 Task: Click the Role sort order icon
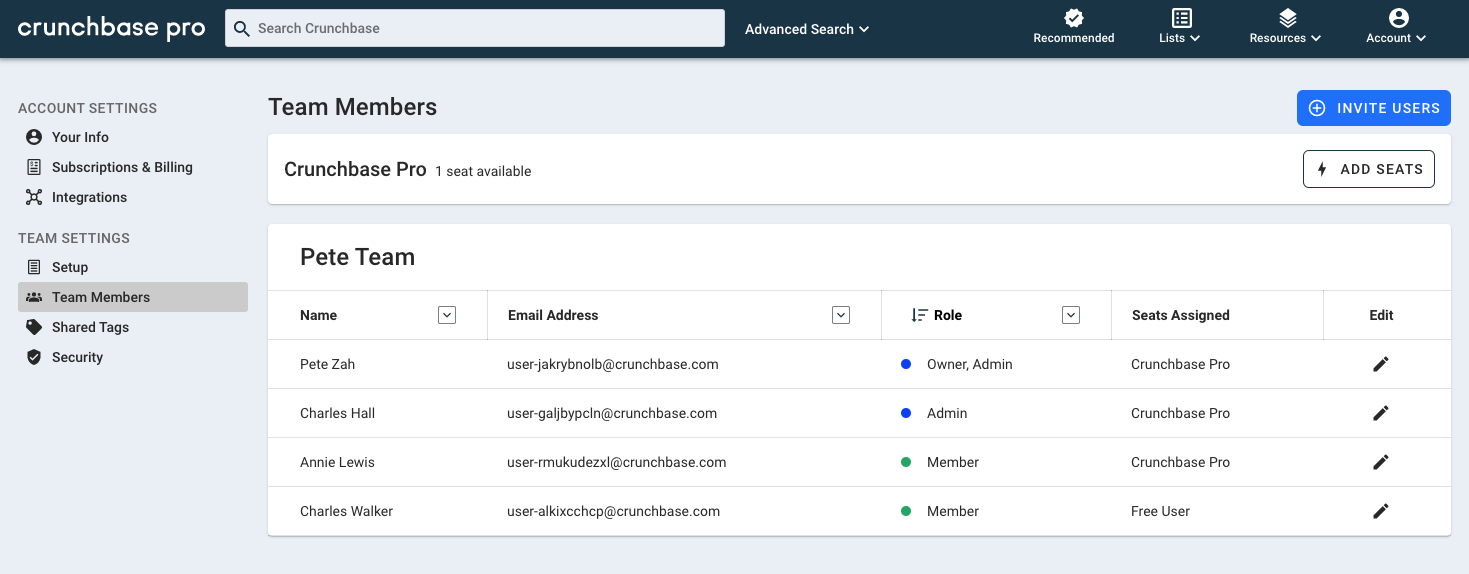pyautogui.click(x=920, y=315)
